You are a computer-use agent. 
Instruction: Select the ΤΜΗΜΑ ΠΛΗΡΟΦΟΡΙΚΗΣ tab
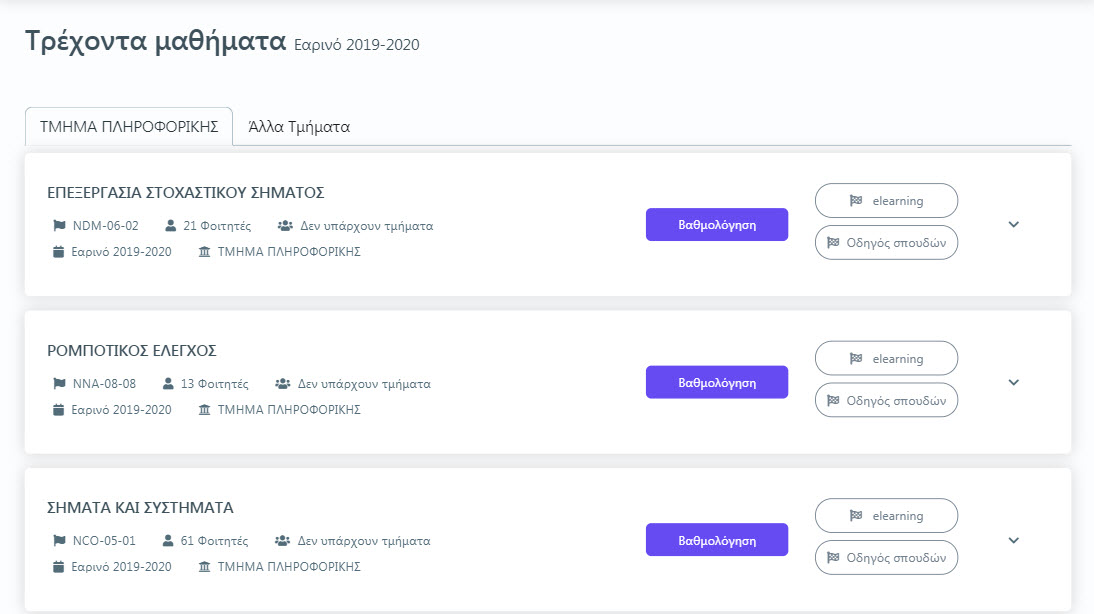[129, 127]
